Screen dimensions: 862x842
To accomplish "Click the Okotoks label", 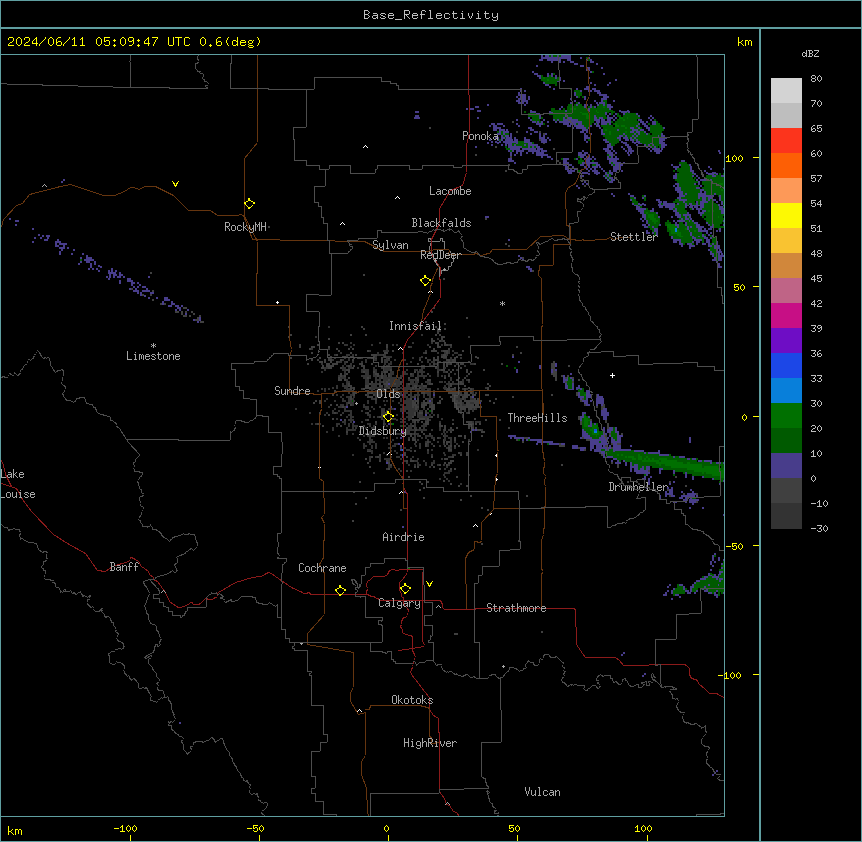I will 412,700.
